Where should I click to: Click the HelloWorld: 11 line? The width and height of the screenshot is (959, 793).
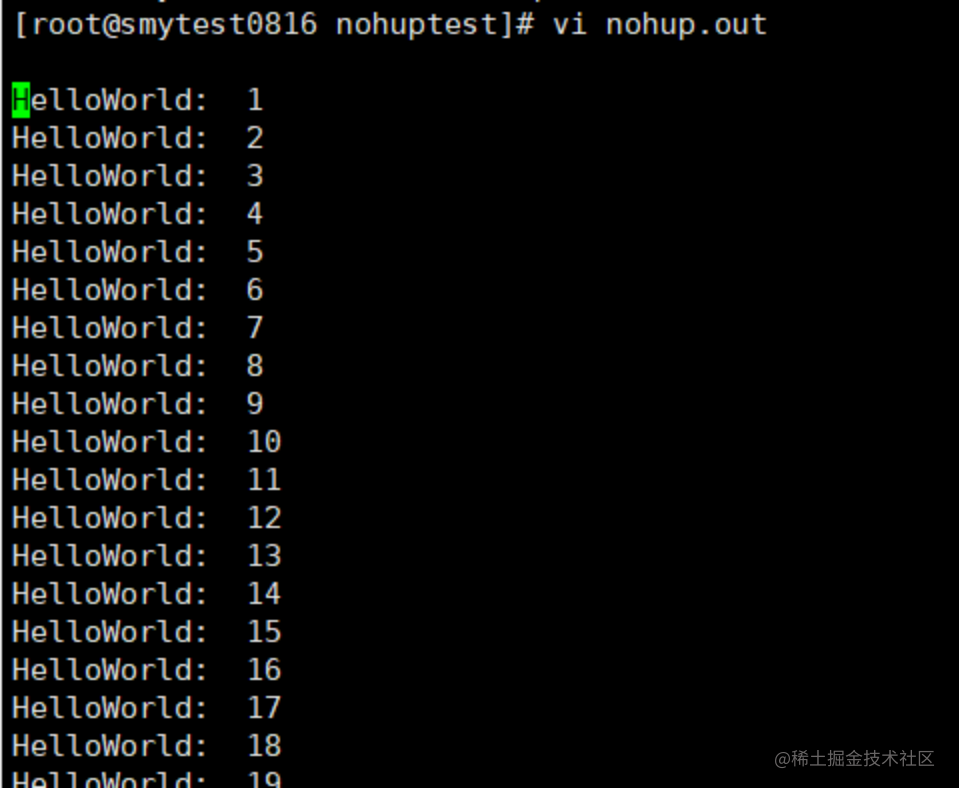click(x=147, y=480)
